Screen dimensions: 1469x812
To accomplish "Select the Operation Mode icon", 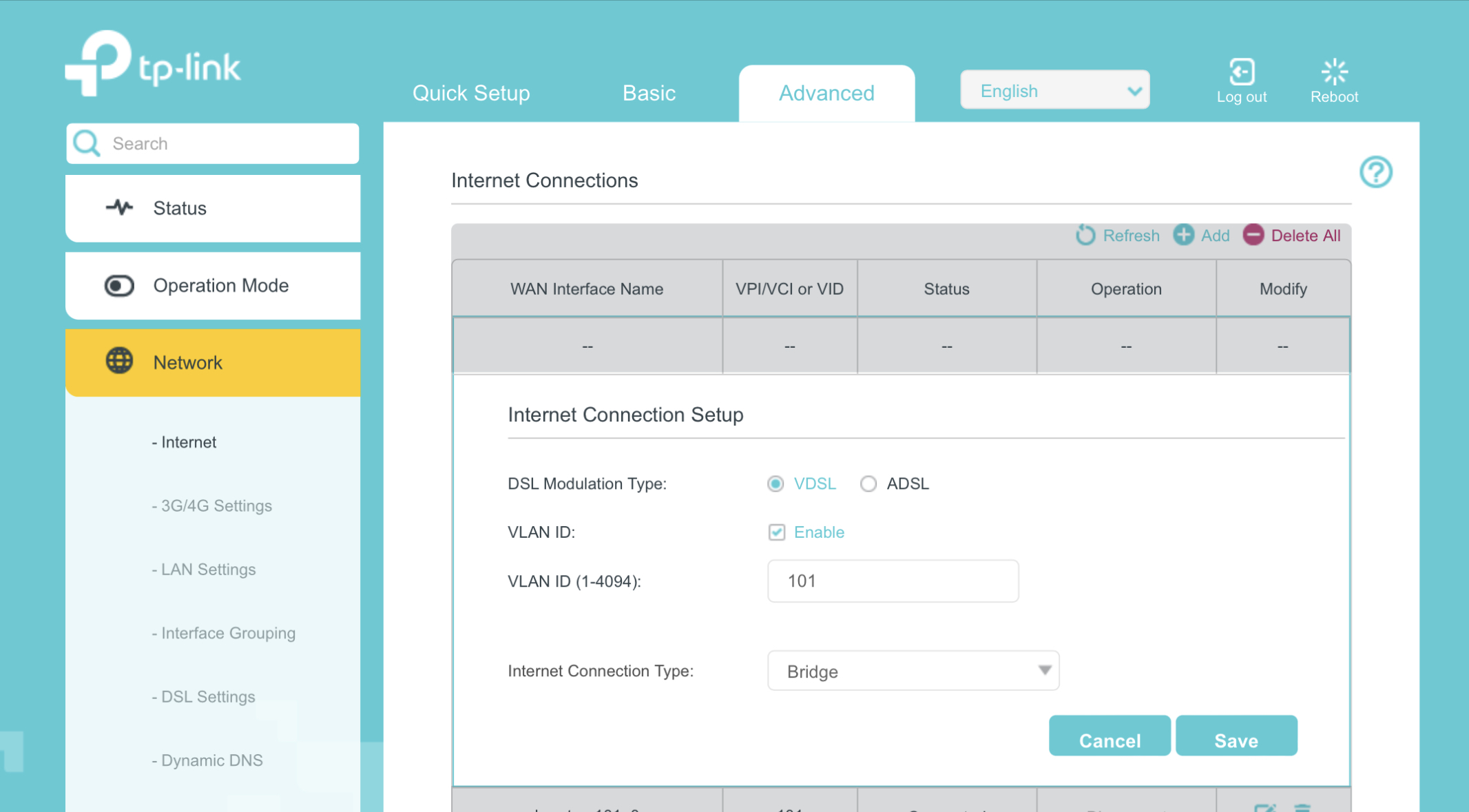I will click(x=118, y=285).
